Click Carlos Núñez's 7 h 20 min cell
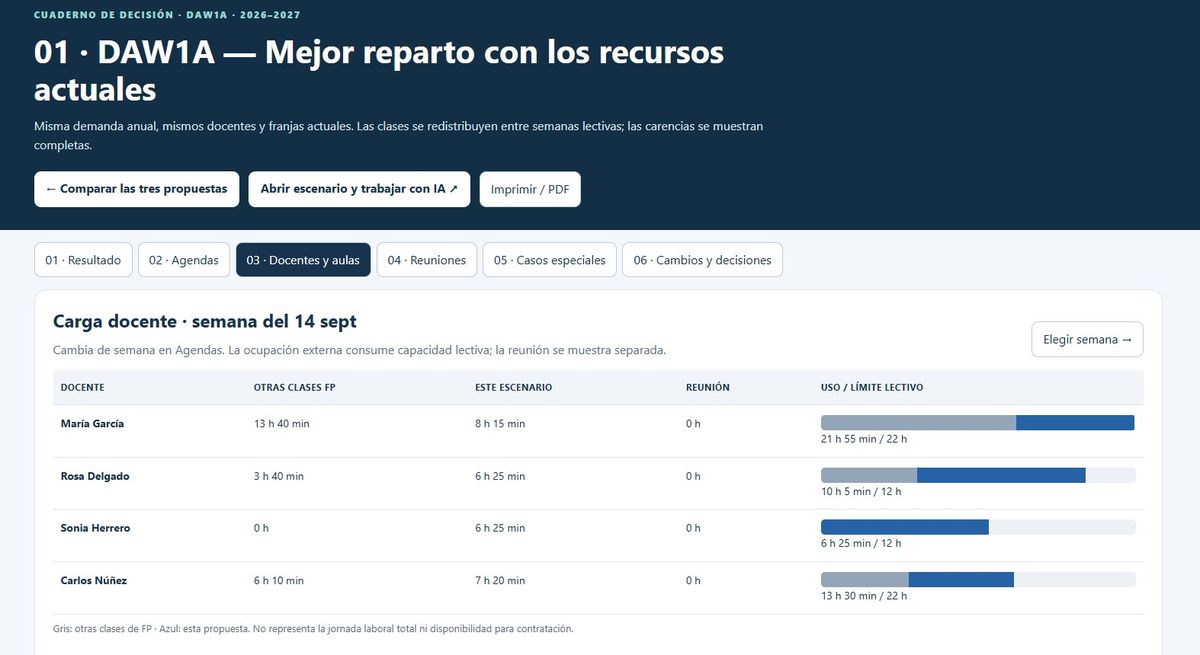The height and width of the screenshot is (655, 1200). click(500, 580)
